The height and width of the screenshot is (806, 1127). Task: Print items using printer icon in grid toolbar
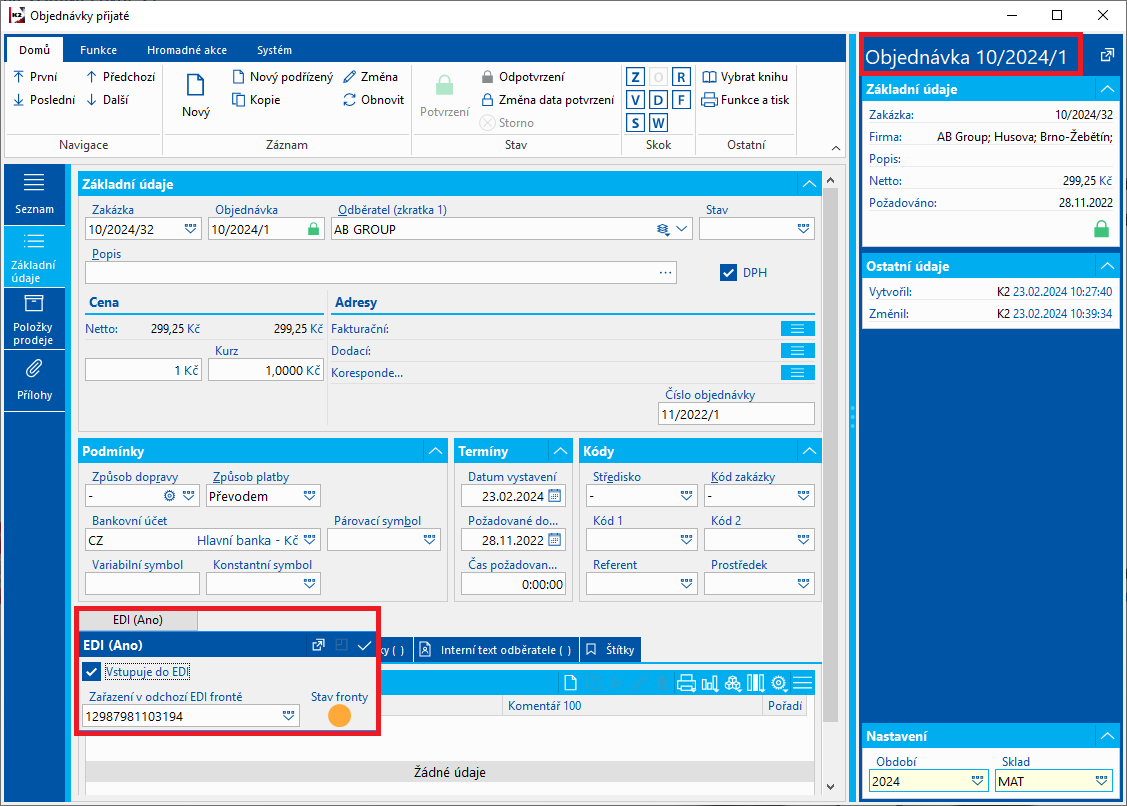(x=686, y=683)
